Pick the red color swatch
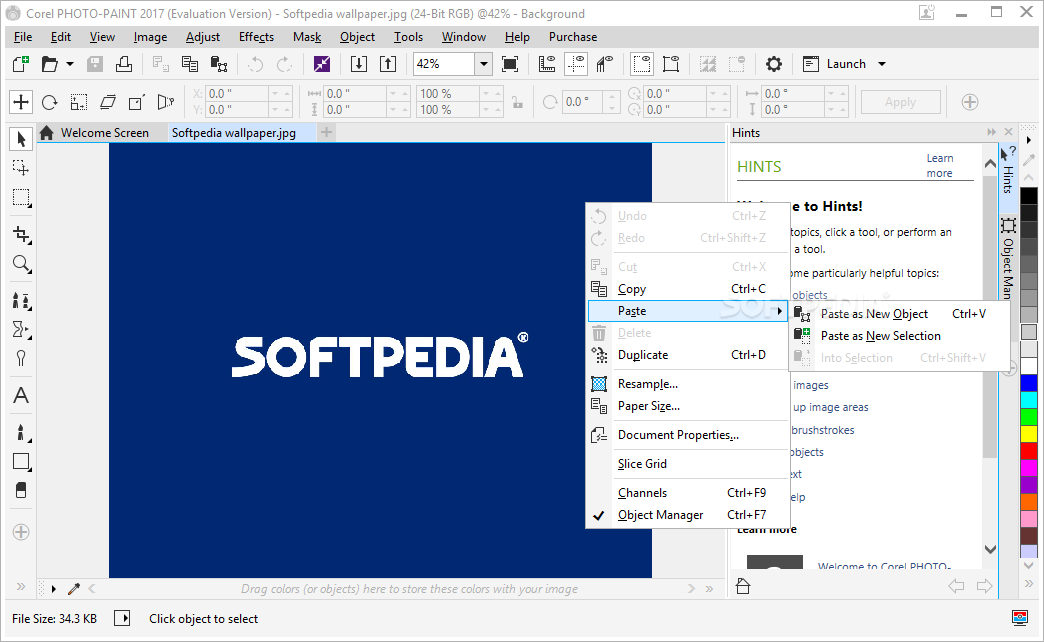This screenshot has height=642, width=1044. [1029, 451]
